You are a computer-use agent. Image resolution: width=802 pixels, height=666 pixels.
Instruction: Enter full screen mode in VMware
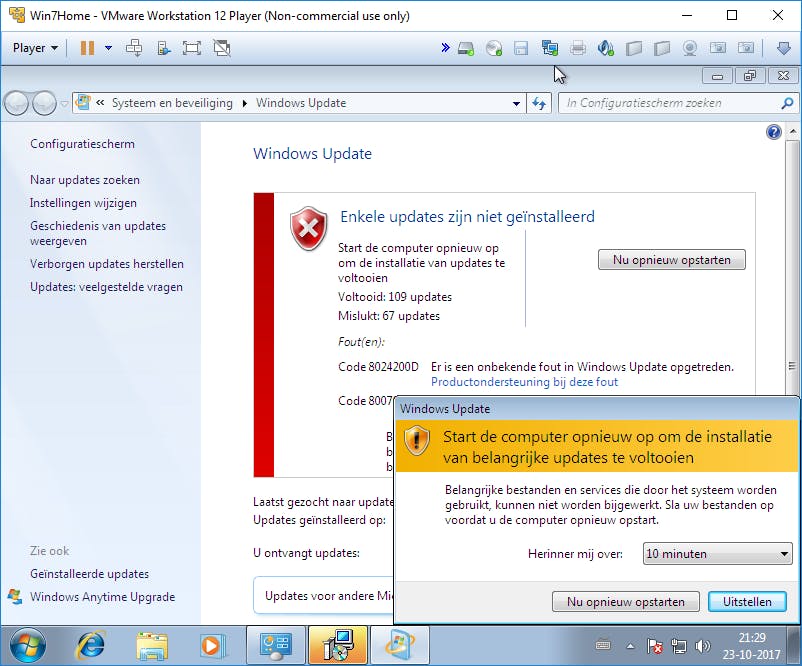[x=192, y=48]
